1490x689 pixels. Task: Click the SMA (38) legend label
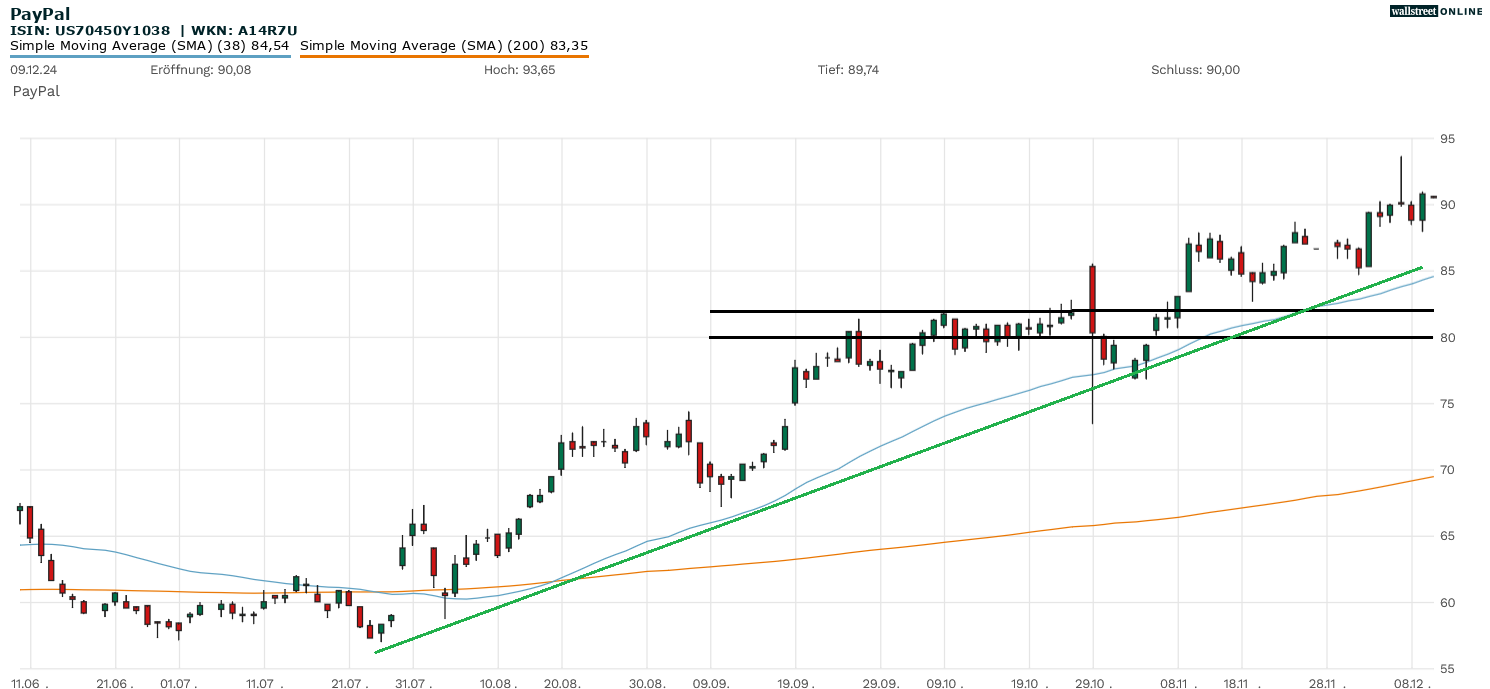click(150, 45)
